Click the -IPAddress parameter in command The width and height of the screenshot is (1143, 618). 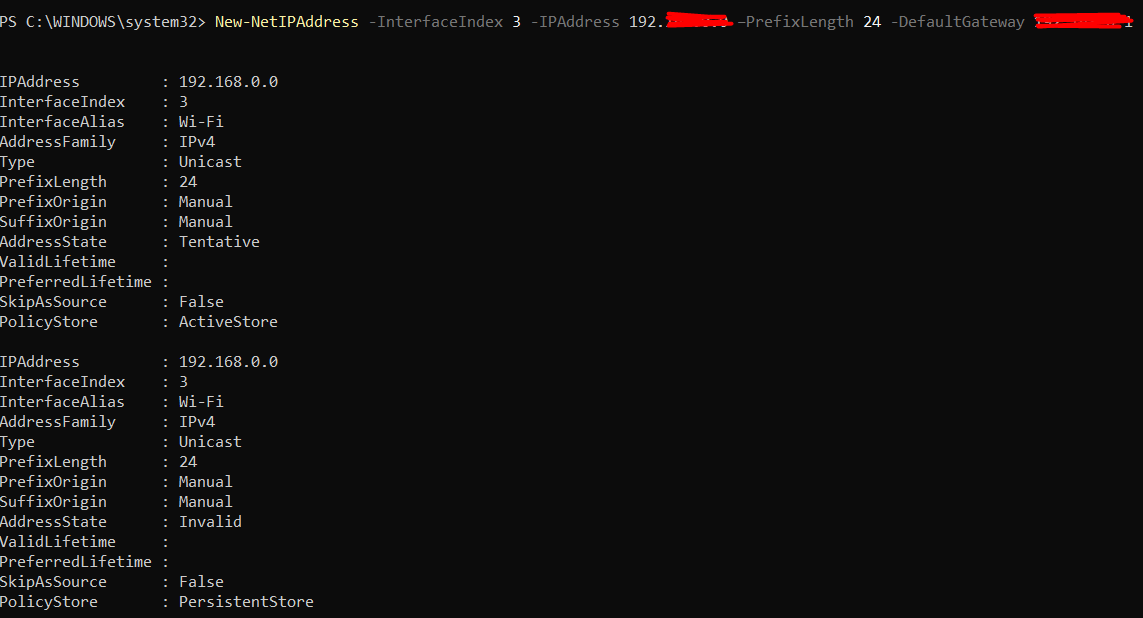[574, 22]
